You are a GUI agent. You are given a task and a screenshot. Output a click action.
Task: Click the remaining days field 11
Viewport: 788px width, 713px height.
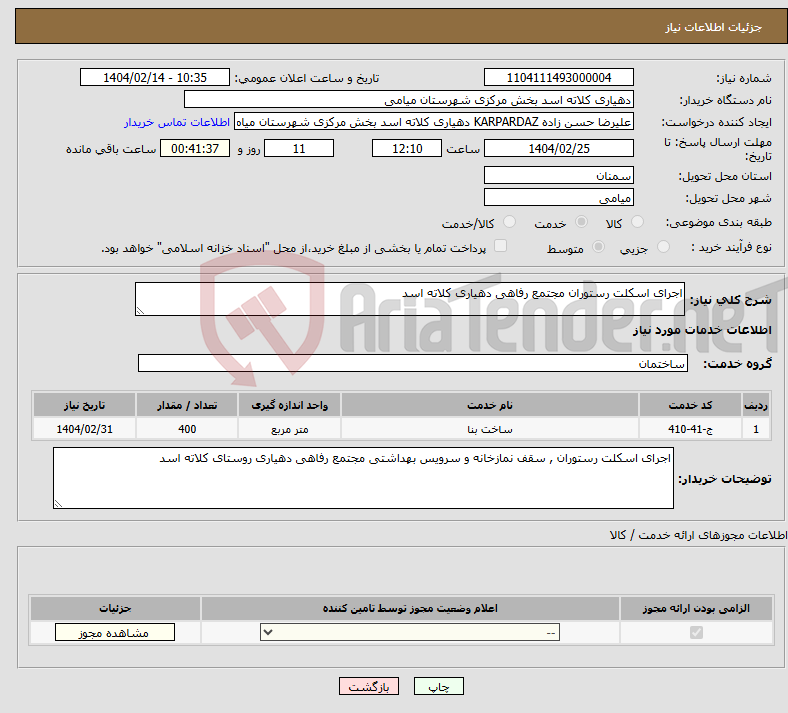tap(299, 148)
